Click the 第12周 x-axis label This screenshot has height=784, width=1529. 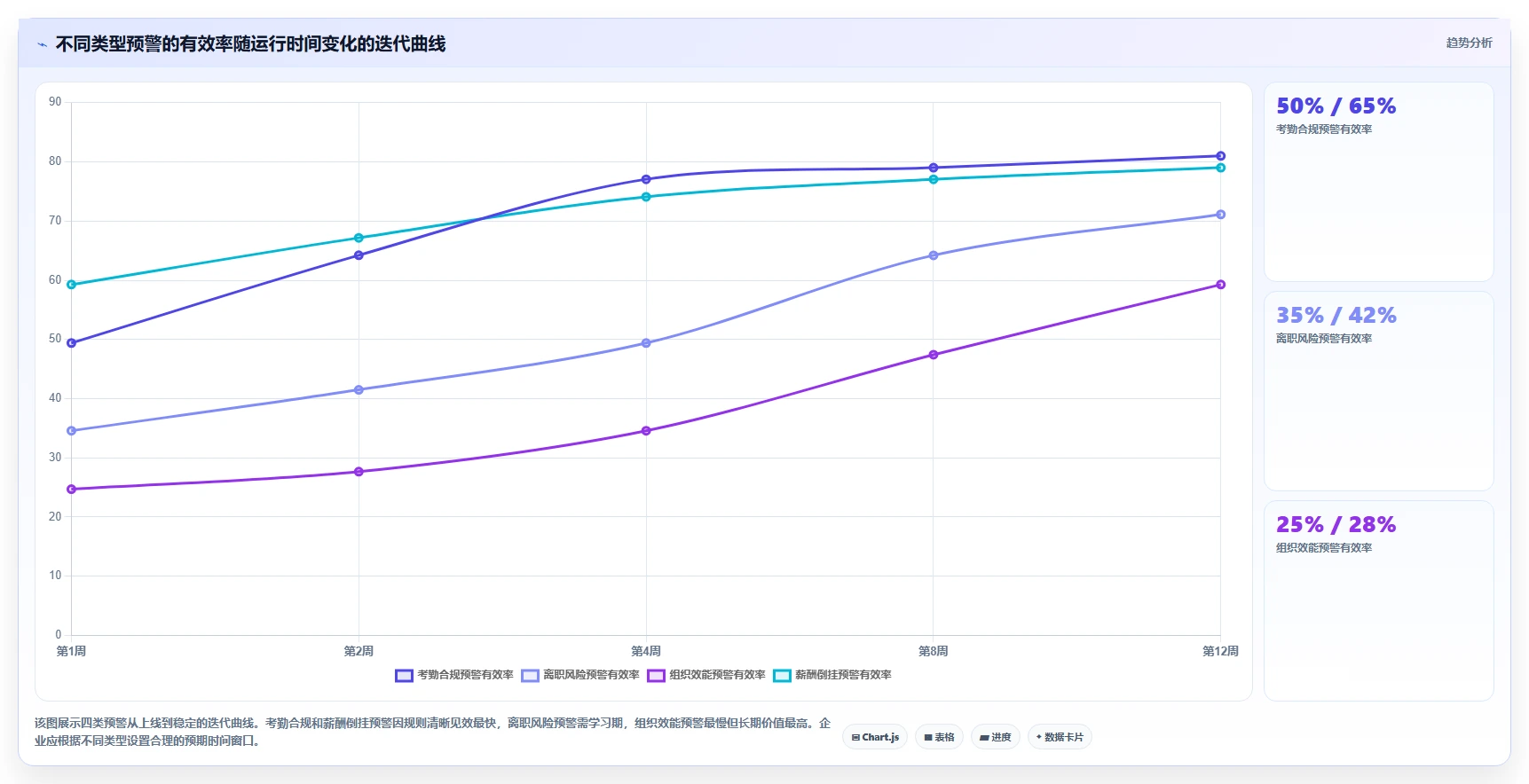1220,651
